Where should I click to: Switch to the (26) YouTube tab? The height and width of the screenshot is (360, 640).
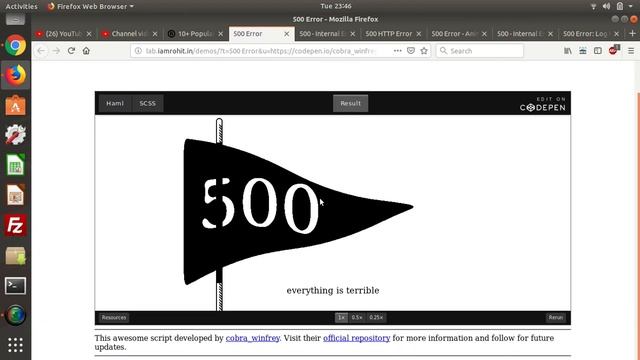(x=63, y=33)
